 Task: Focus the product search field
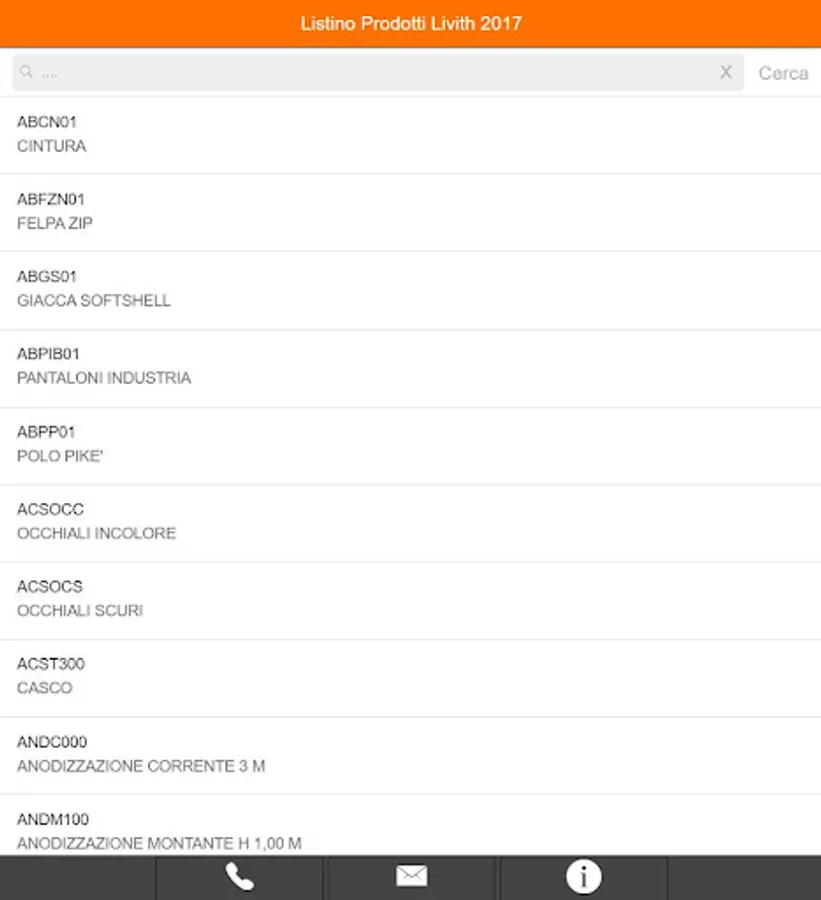[378, 72]
